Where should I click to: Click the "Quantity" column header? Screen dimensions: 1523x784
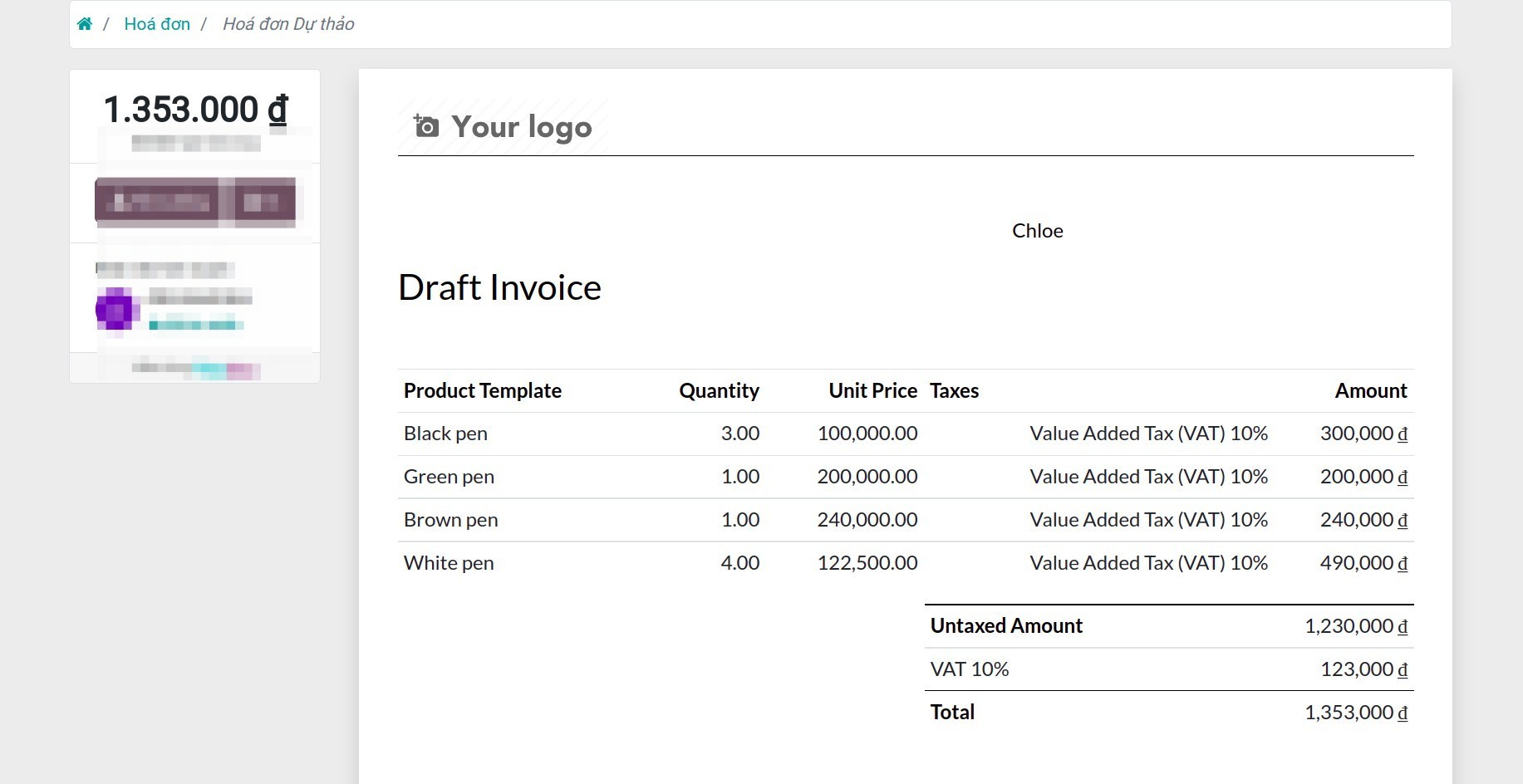pyautogui.click(x=719, y=390)
